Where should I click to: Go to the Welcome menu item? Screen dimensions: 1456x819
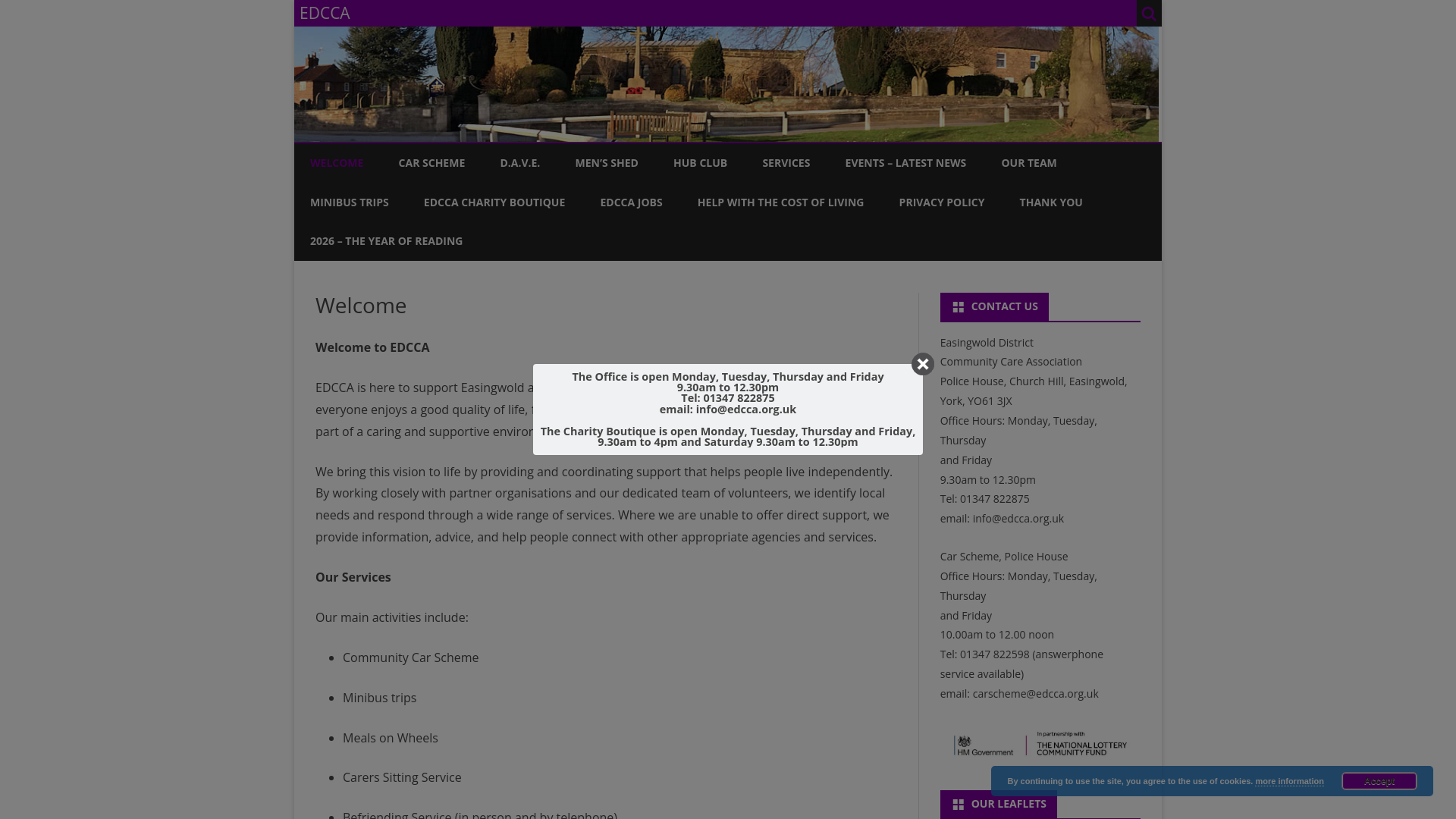pos(337,163)
